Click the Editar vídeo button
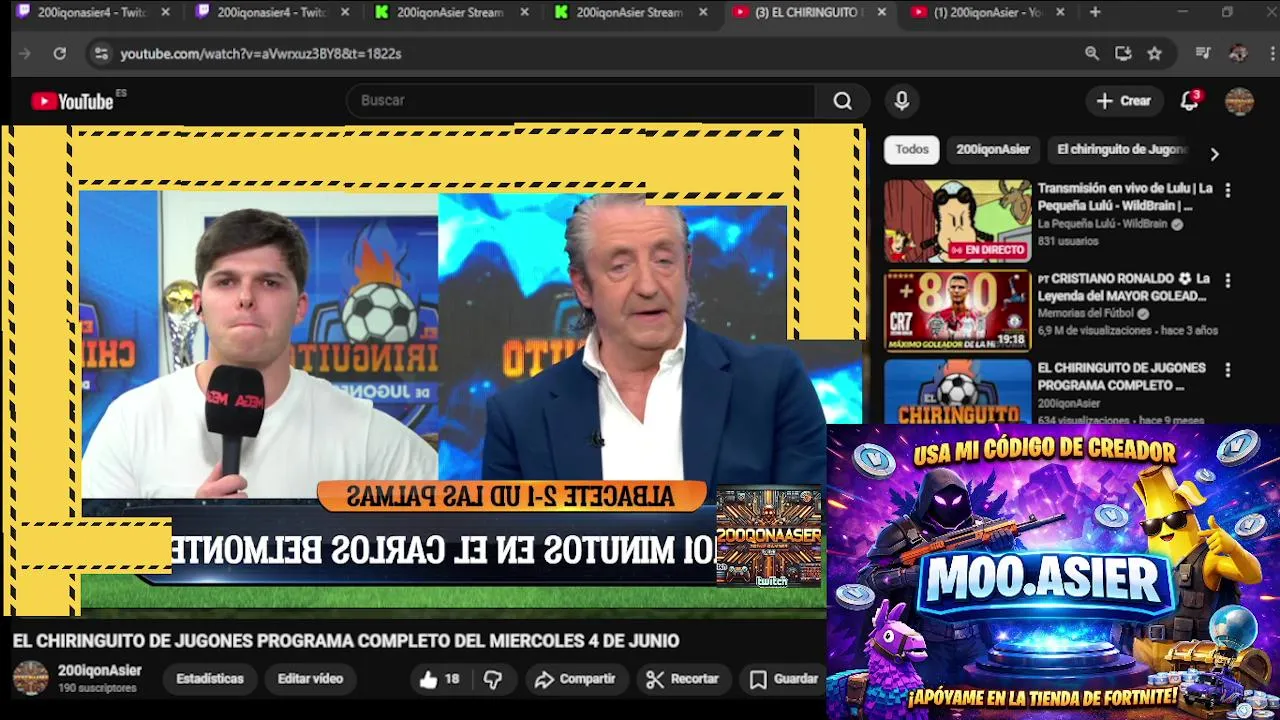1280x720 pixels. point(310,679)
